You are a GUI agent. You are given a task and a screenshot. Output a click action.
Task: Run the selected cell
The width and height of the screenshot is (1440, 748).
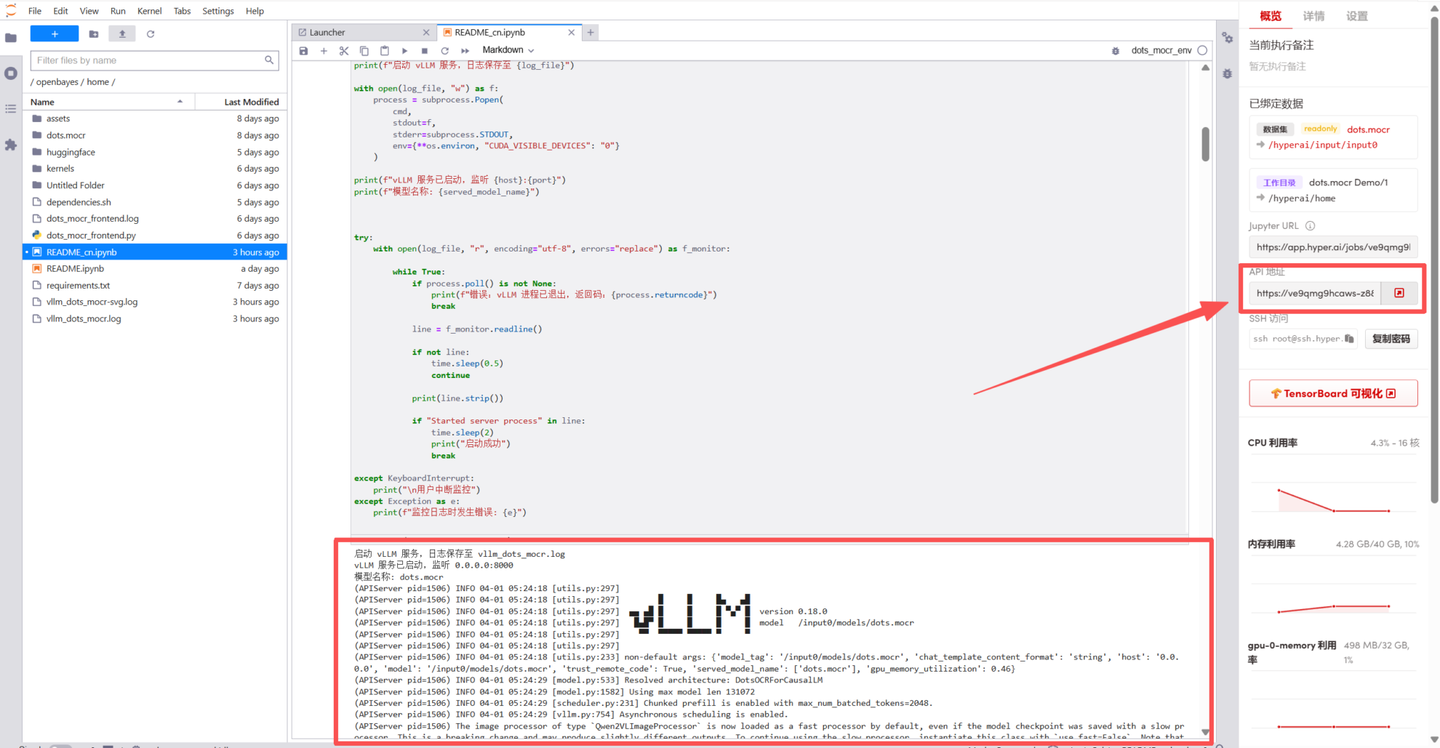404,50
